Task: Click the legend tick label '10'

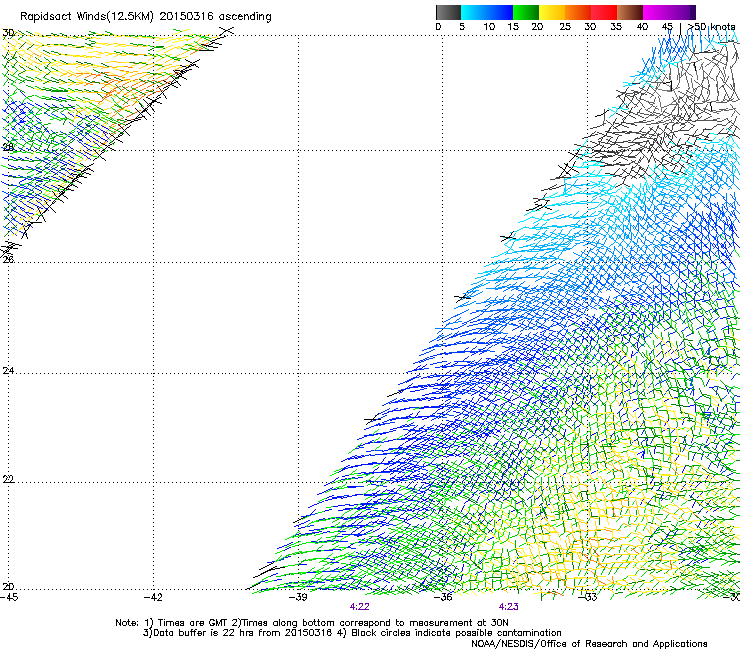Action: coord(489,27)
